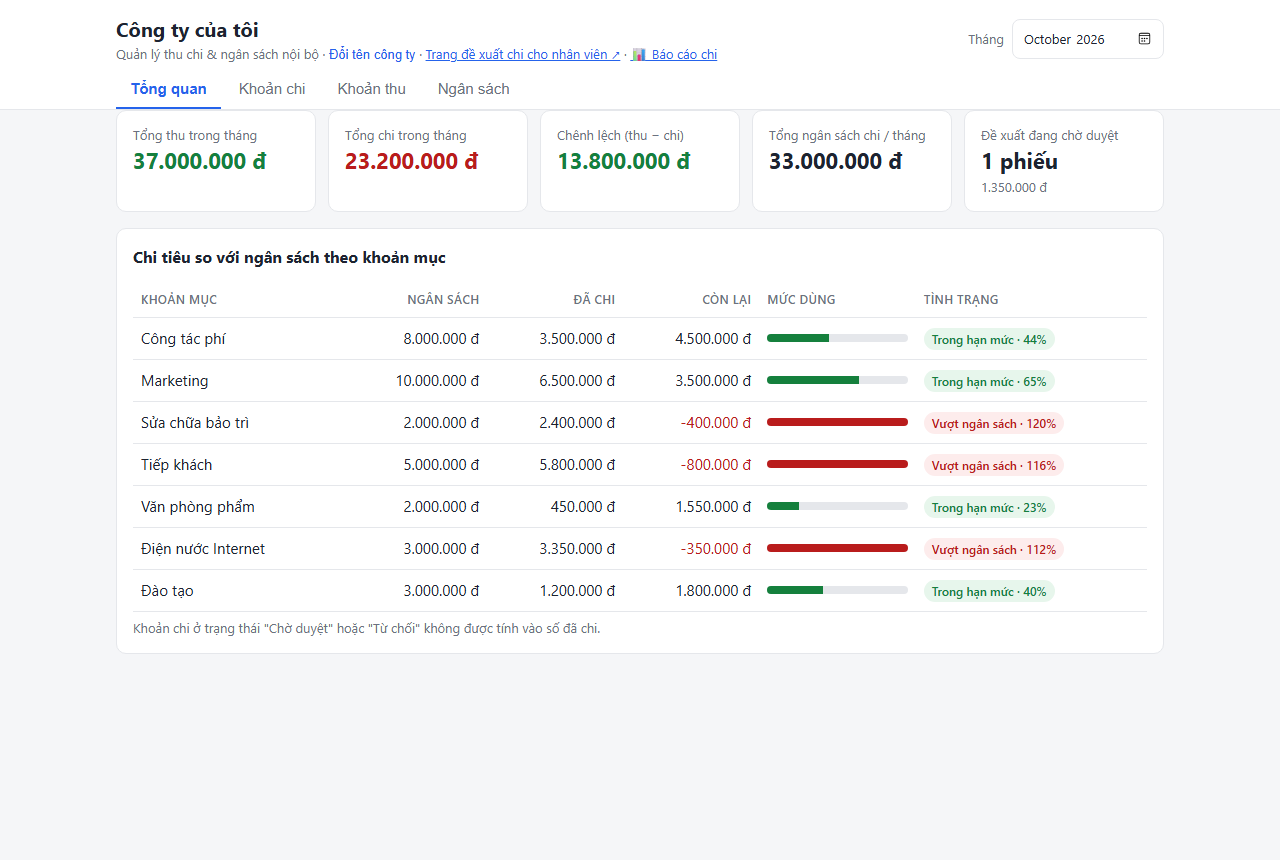Click the CÒN LẠI column header
Image resolution: width=1280 pixels, height=860 pixels.
(727, 299)
